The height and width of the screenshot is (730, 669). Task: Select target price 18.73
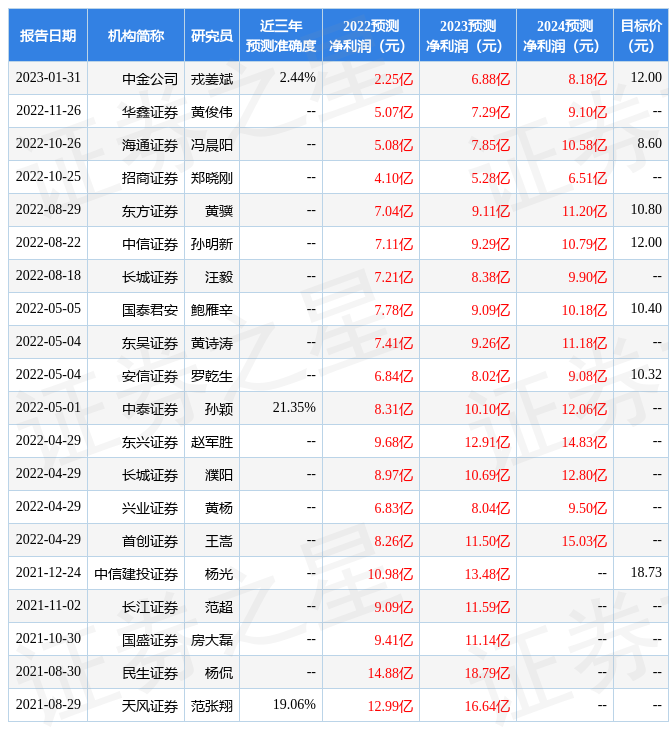coord(646,572)
